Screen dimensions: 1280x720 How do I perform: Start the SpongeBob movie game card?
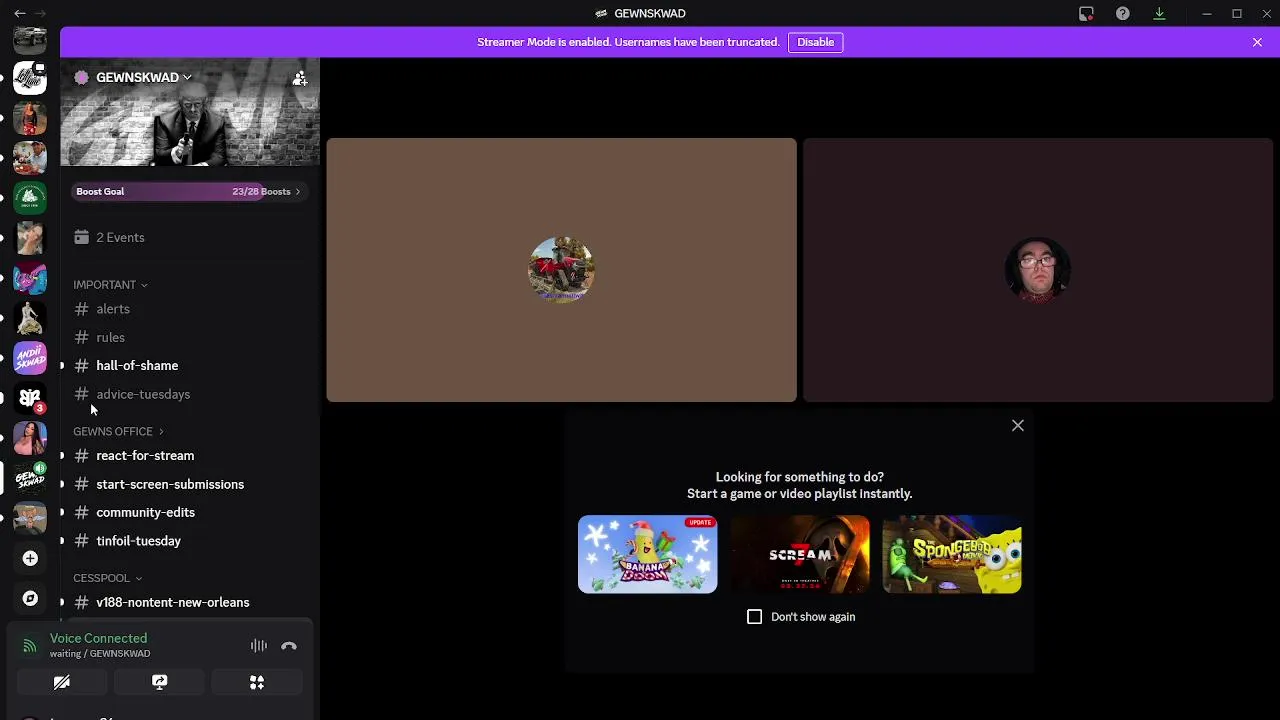click(952, 555)
